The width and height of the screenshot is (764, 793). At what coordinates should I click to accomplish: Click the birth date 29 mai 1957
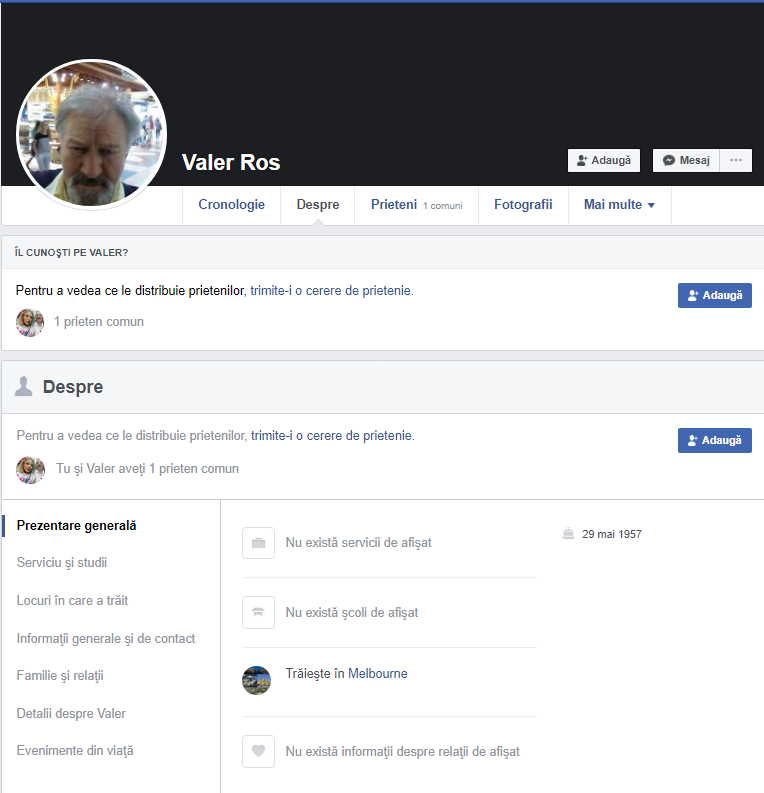(x=612, y=534)
